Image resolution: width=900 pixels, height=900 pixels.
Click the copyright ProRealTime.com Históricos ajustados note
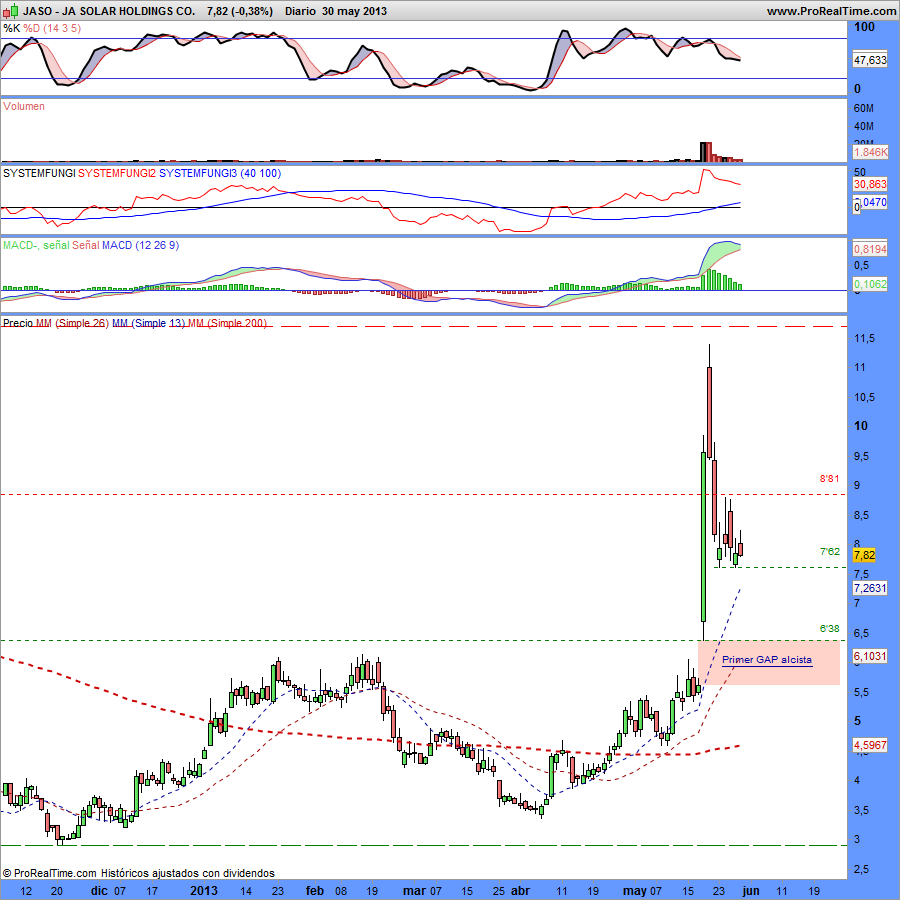click(x=138, y=873)
